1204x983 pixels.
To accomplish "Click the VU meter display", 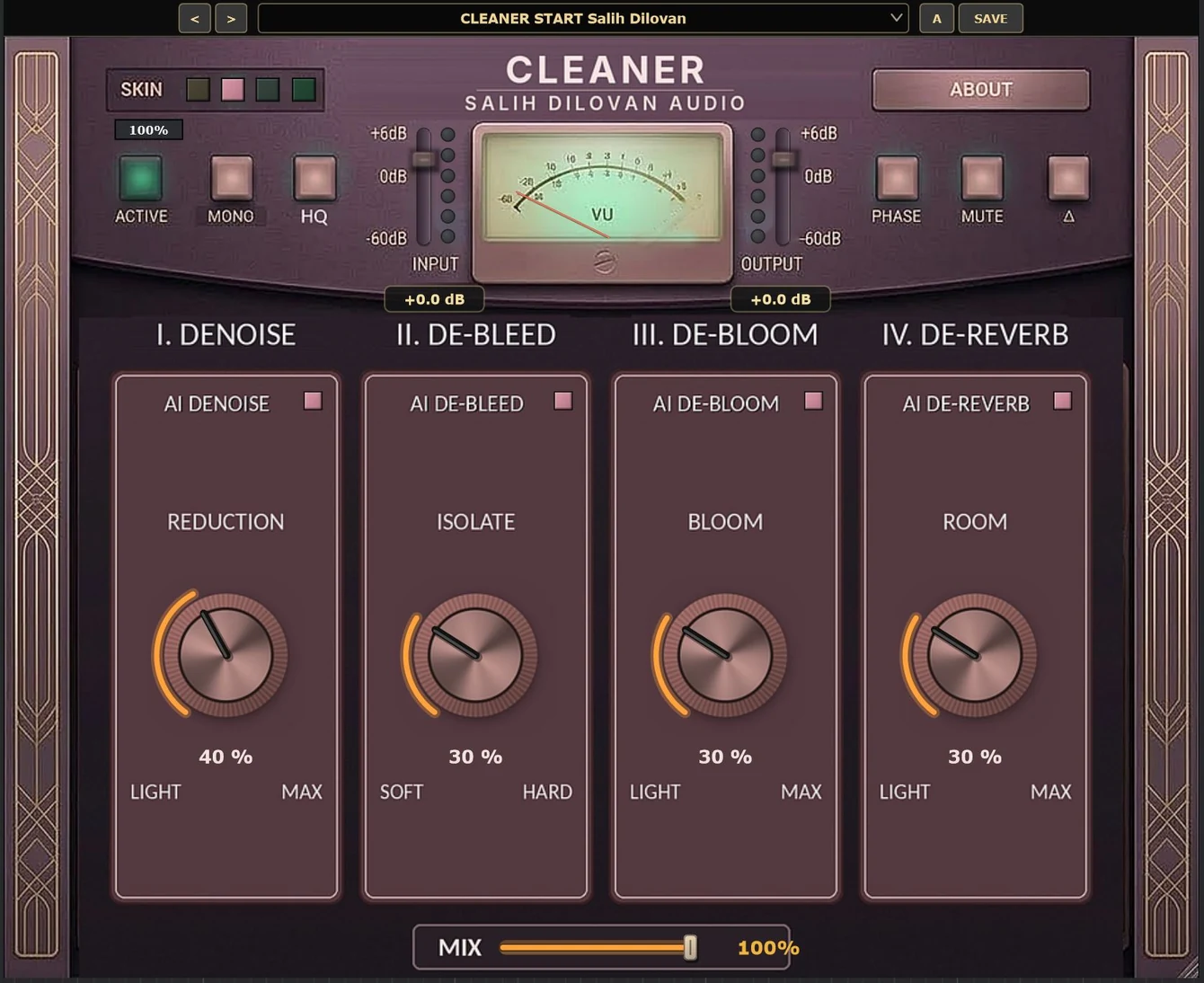I will [x=603, y=187].
